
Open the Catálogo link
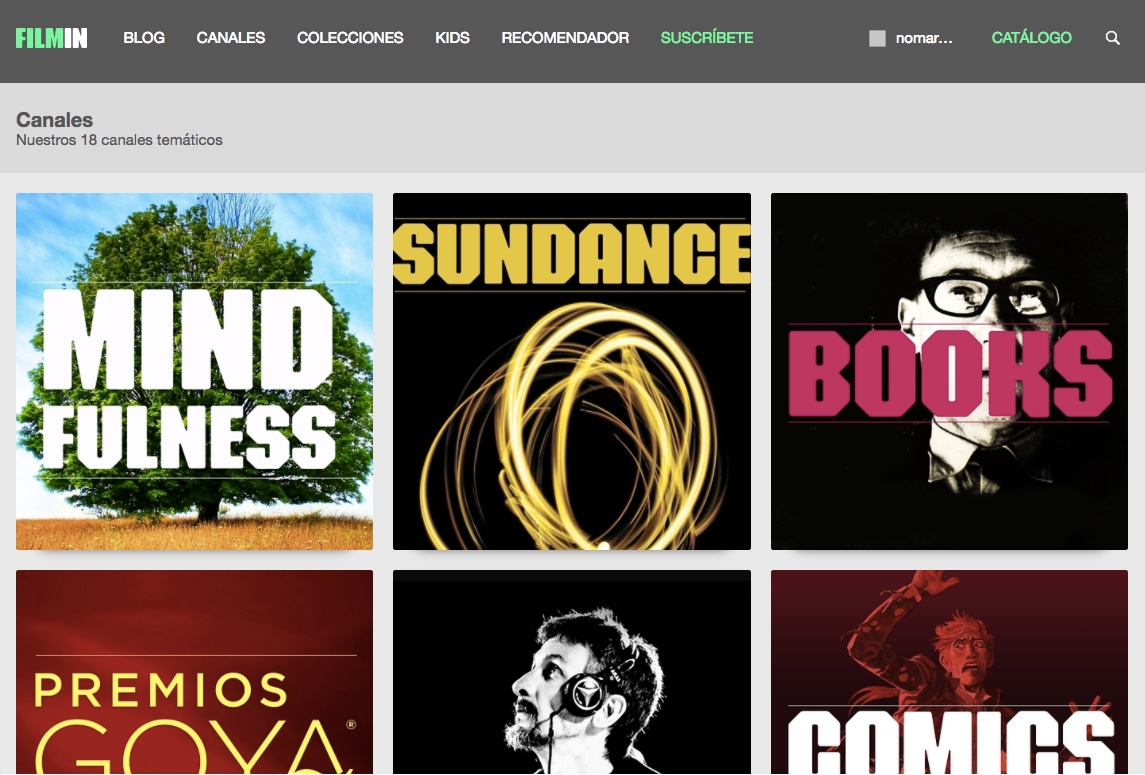pyautogui.click(x=1031, y=38)
